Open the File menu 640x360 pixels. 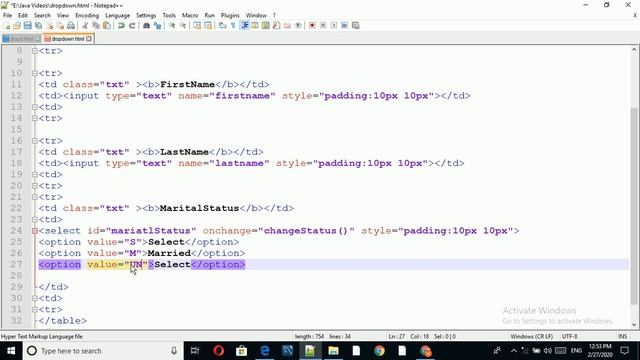(x=7, y=16)
